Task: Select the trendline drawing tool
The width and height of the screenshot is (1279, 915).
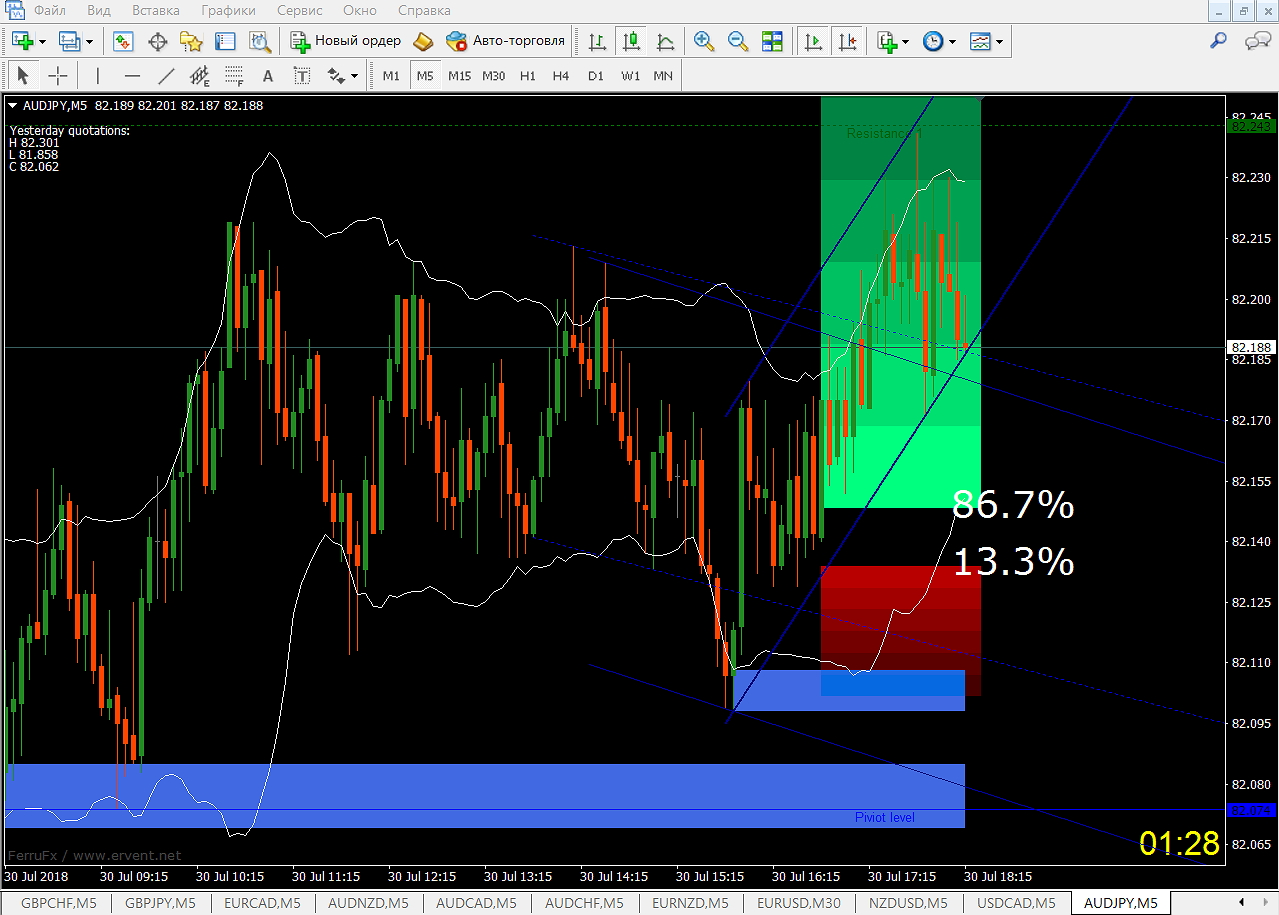Action: 166,75
